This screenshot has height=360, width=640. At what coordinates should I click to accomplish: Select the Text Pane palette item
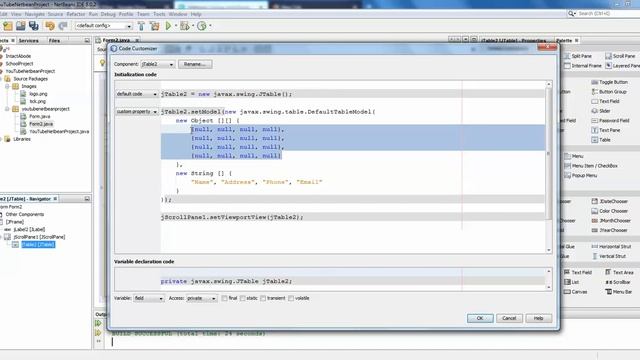coord(606,130)
